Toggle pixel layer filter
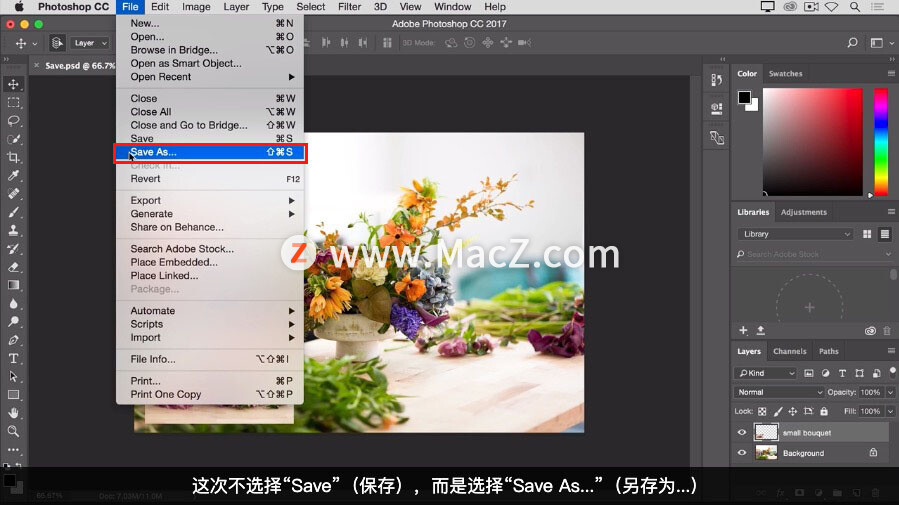Viewport: 899px width, 505px height. pos(809,373)
